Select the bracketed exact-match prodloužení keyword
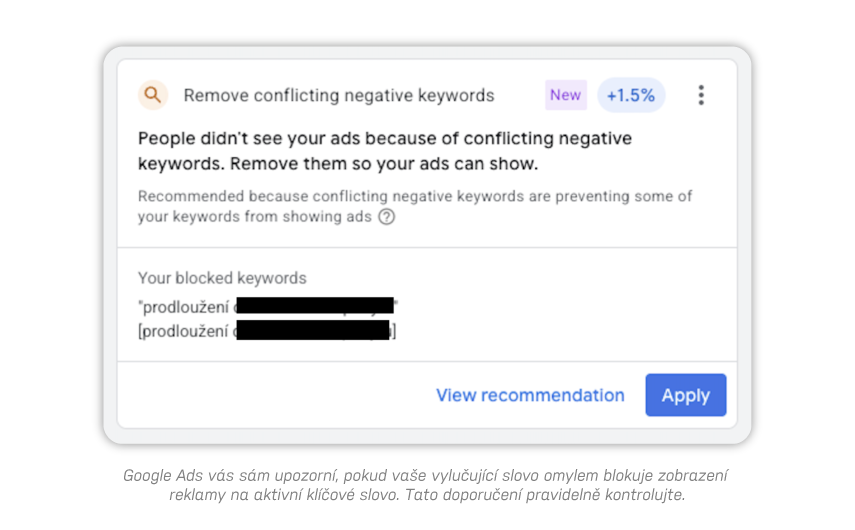Viewport: 855px width, 530px height. [267, 331]
